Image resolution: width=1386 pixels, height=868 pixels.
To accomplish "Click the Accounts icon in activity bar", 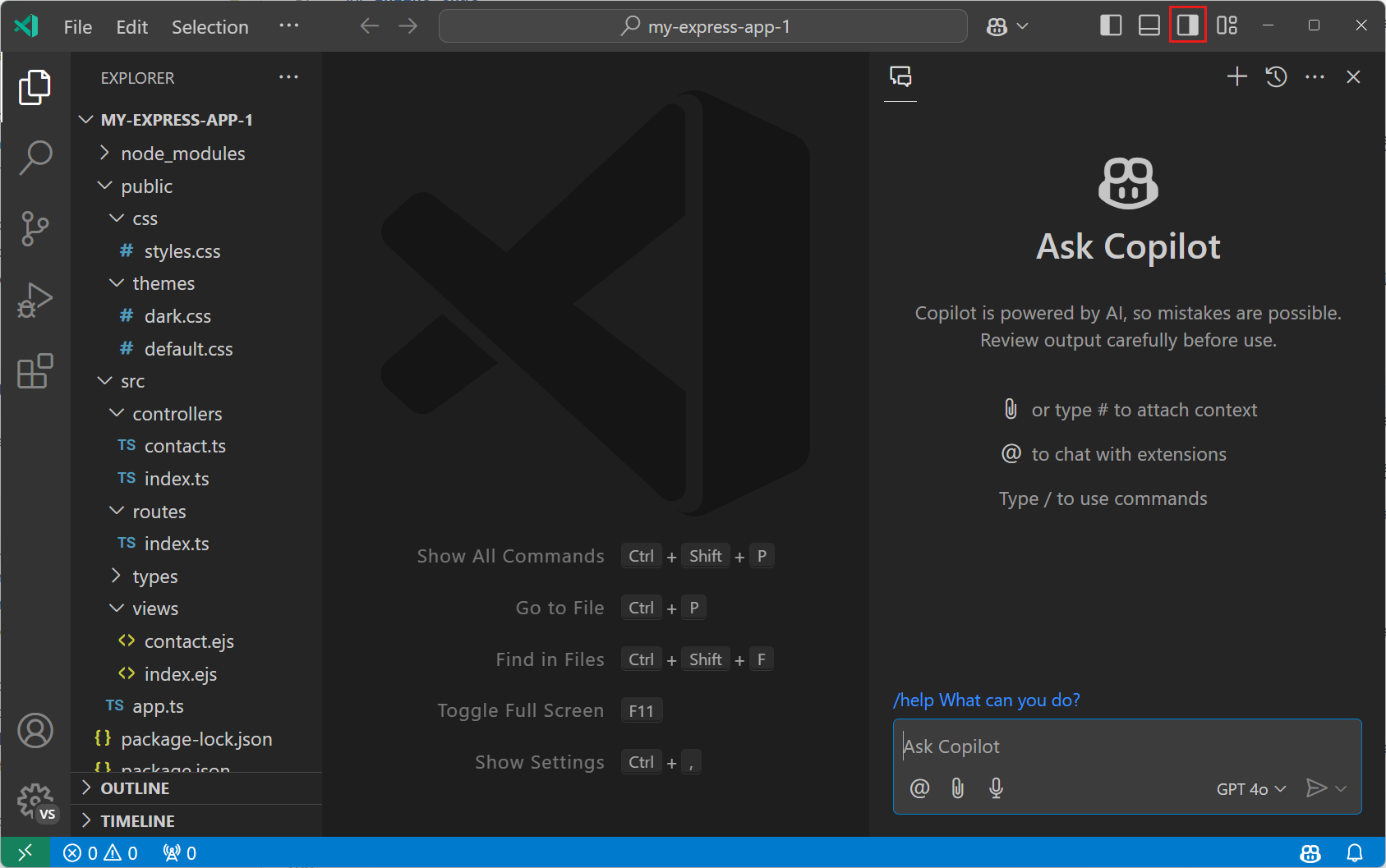I will pos(35,730).
